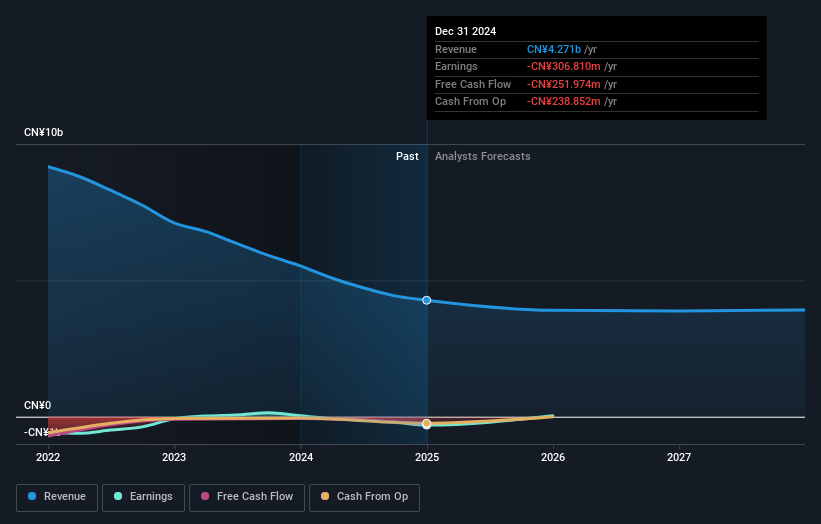Click the Dec 31 2024 tooltip heading
The width and height of the screenshot is (821, 524).
[465, 31]
